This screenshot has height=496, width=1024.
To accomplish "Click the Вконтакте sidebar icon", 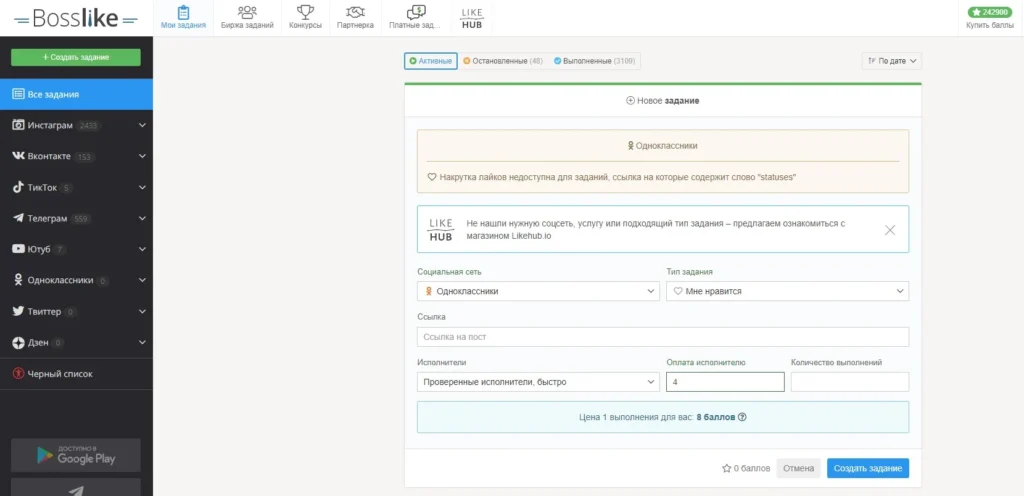I will point(18,157).
